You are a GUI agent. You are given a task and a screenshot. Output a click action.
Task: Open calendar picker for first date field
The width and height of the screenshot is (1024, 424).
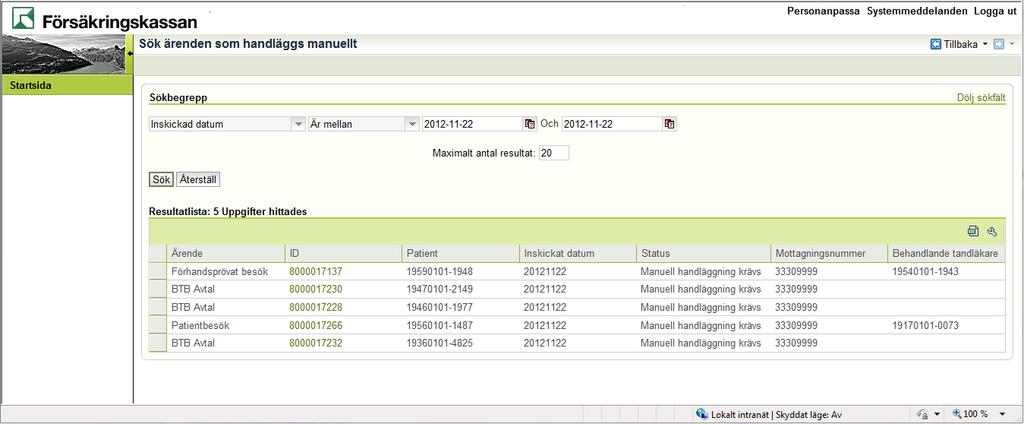(529, 123)
